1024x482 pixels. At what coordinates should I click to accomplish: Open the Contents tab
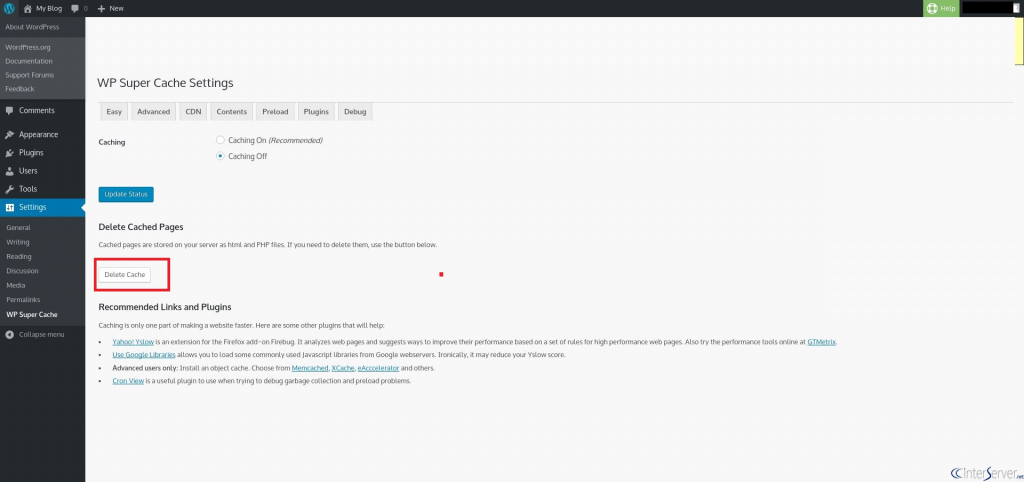[231, 112]
